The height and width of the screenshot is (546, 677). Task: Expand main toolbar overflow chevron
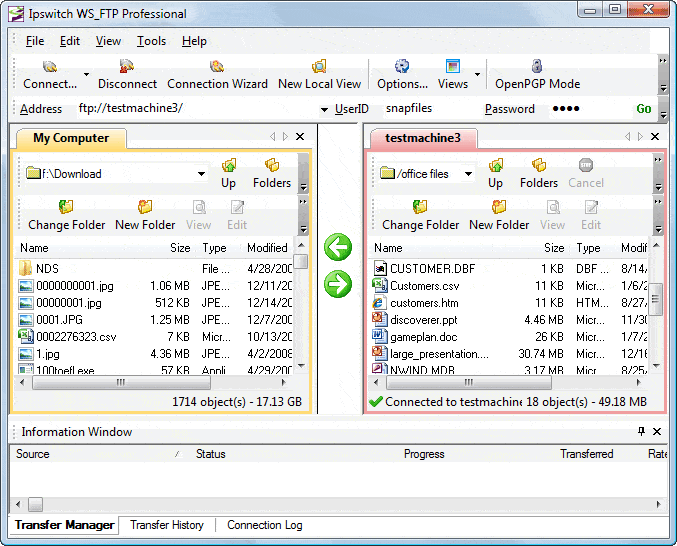[x=663, y=61]
